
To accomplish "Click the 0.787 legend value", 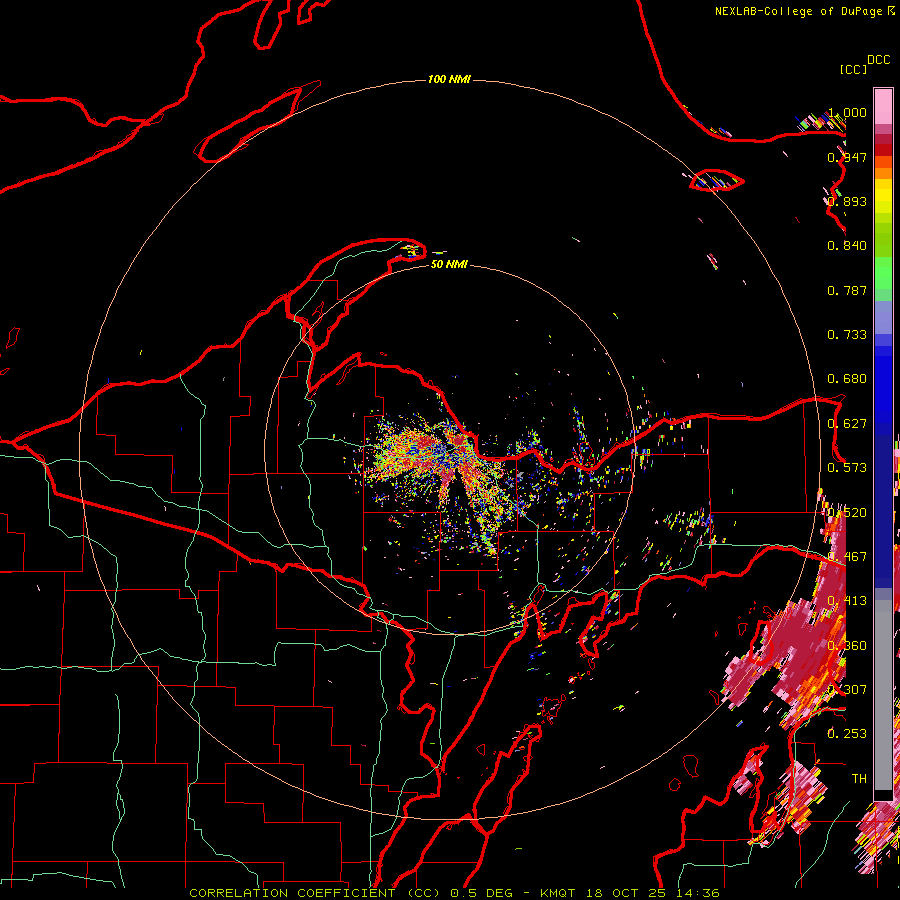I will pos(847,290).
